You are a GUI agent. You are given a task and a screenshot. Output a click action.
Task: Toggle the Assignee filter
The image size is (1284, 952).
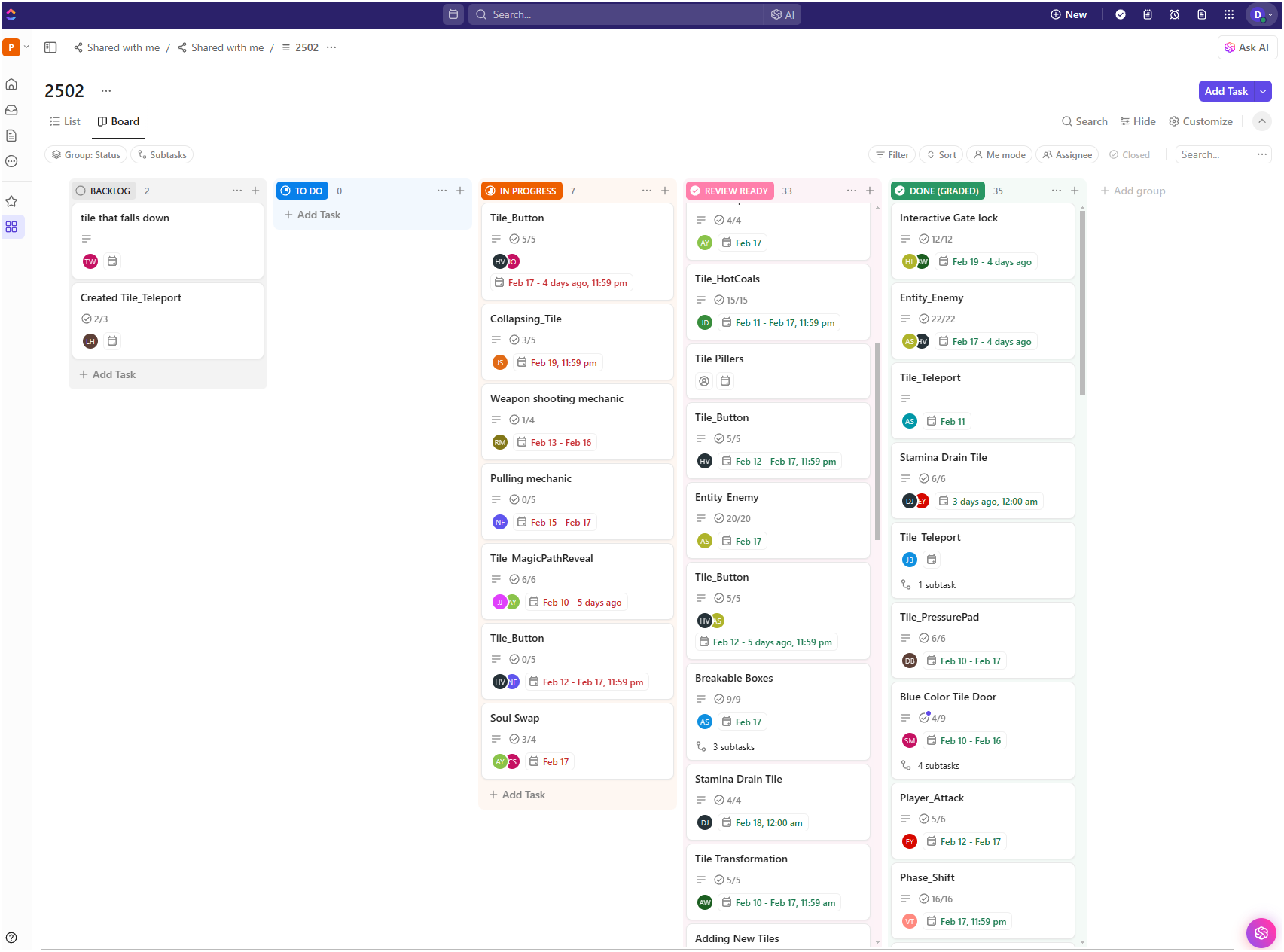tap(1067, 154)
